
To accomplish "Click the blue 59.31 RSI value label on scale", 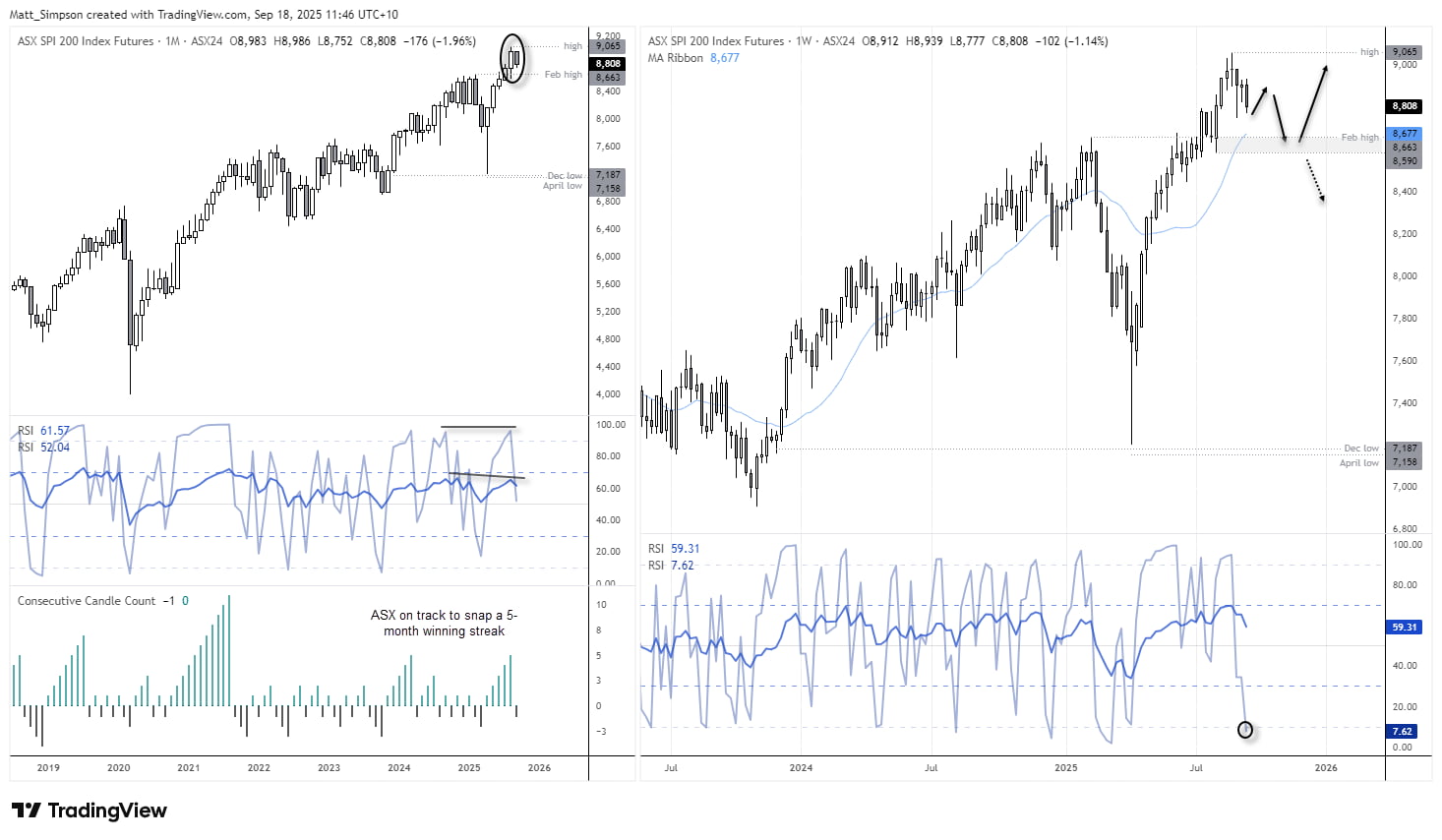I will [1404, 627].
